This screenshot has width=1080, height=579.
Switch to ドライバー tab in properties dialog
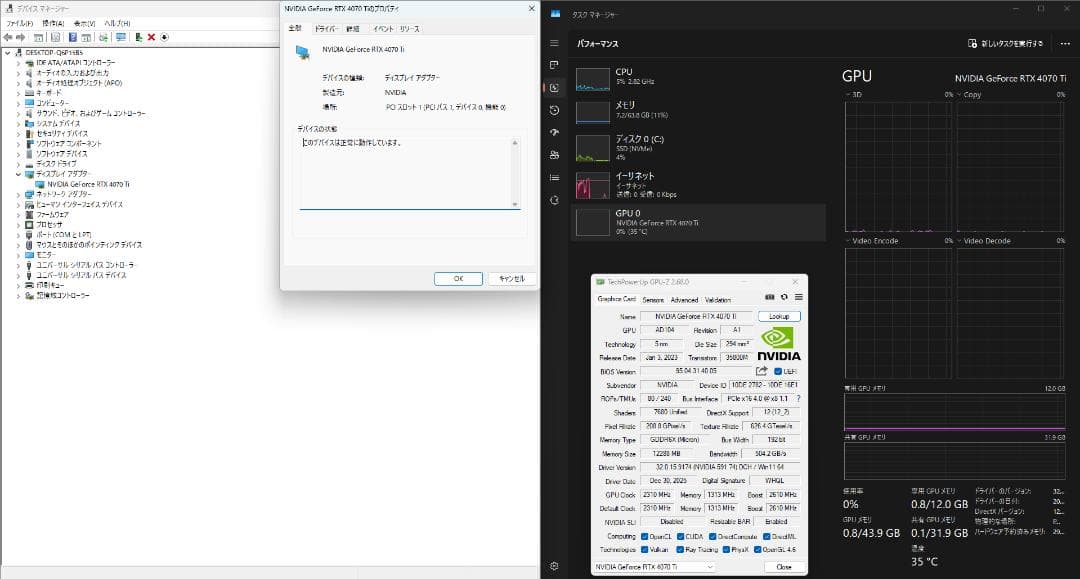(326, 29)
